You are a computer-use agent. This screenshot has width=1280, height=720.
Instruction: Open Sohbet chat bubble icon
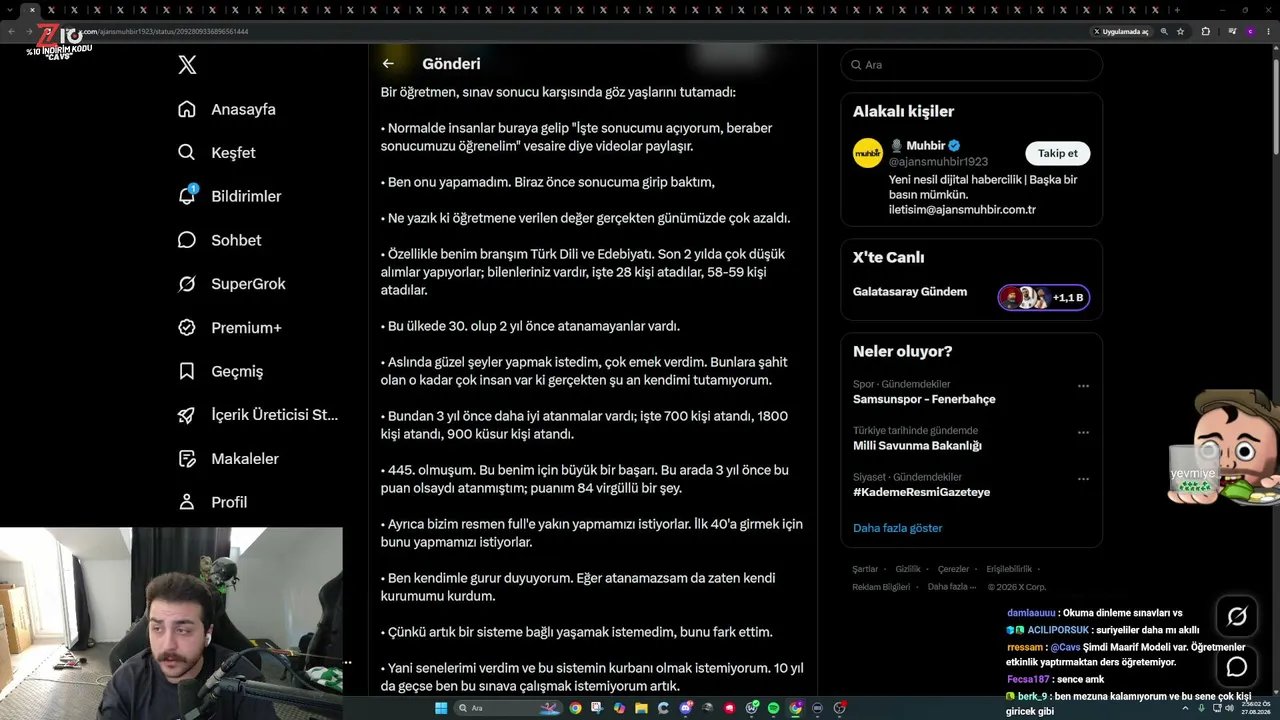187,240
